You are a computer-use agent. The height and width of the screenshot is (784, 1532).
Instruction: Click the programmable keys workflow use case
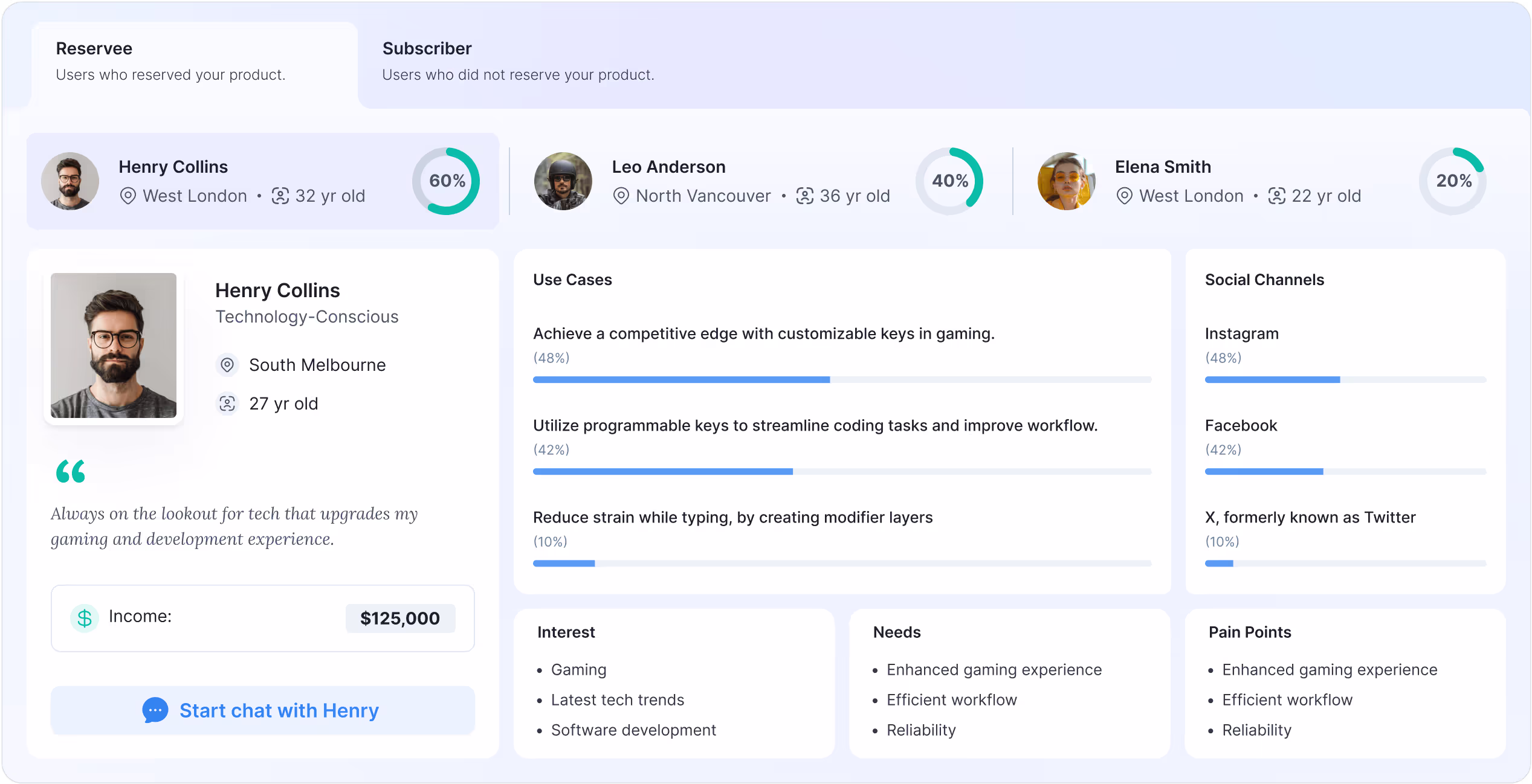pos(815,425)
